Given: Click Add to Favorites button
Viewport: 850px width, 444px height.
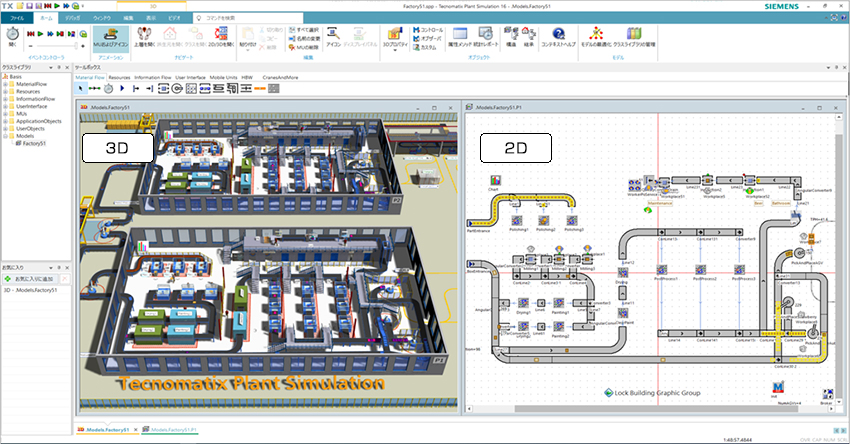Looking at the screenshot, I should 30,279.
